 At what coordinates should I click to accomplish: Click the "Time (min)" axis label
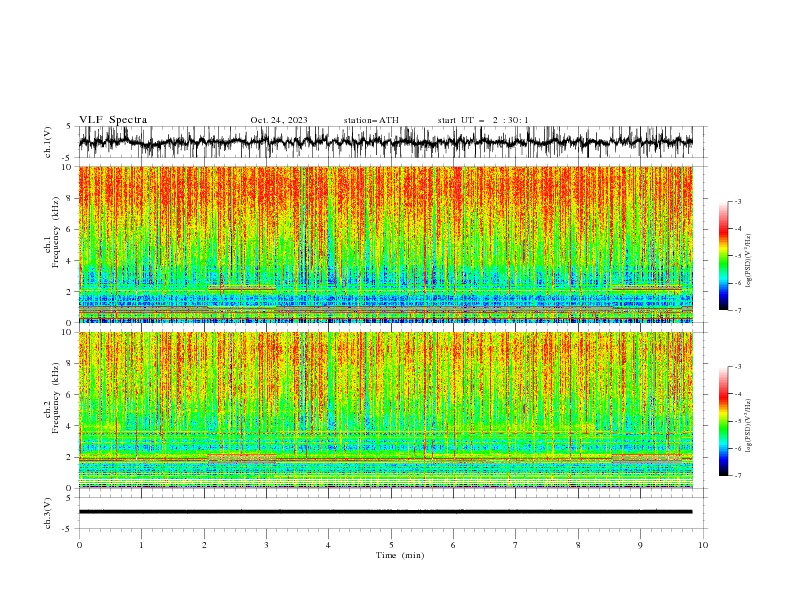(x=400, y=555)
